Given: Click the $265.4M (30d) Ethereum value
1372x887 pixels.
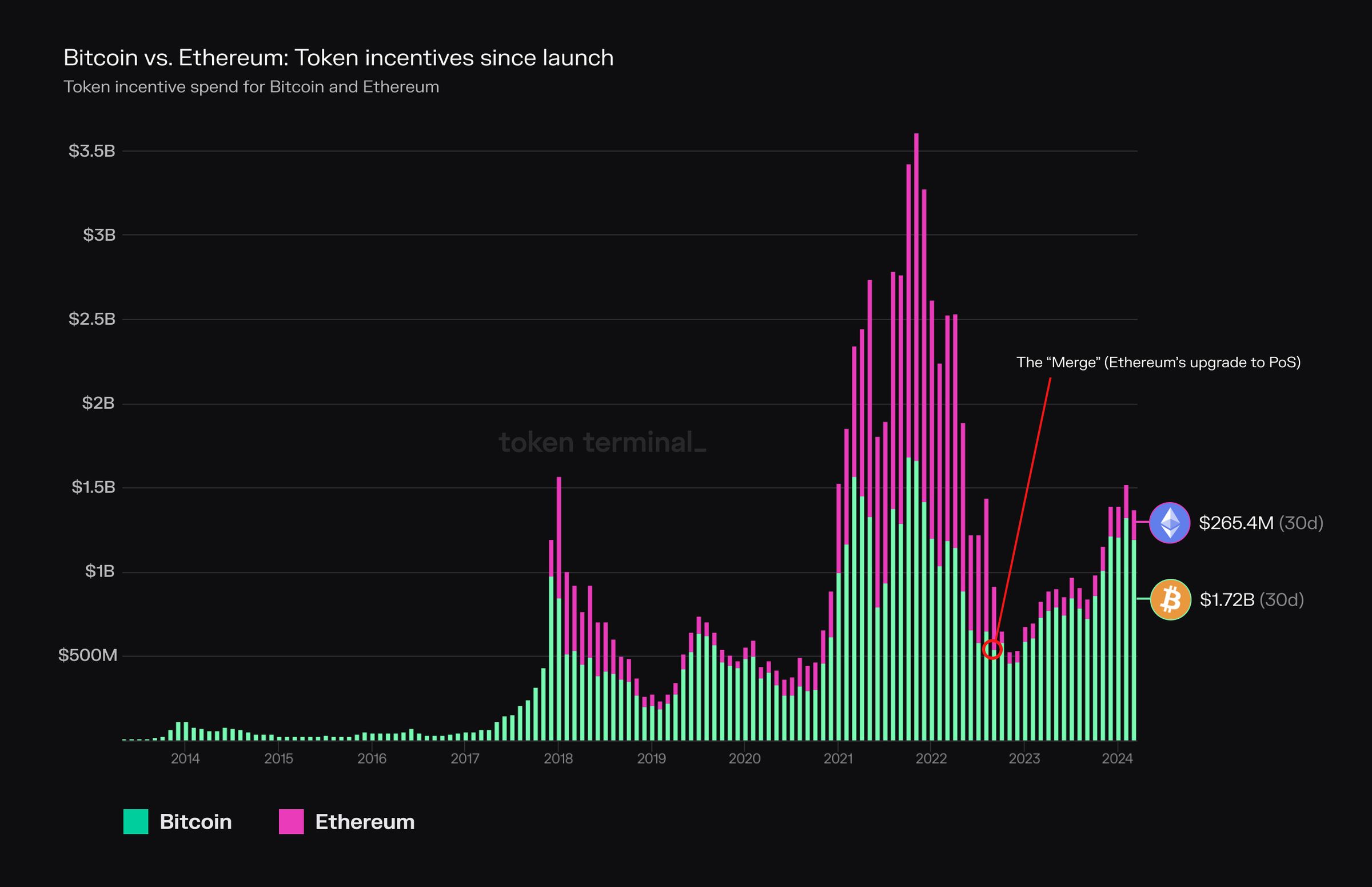Looking at the screenshot, I should (1261, 523).
